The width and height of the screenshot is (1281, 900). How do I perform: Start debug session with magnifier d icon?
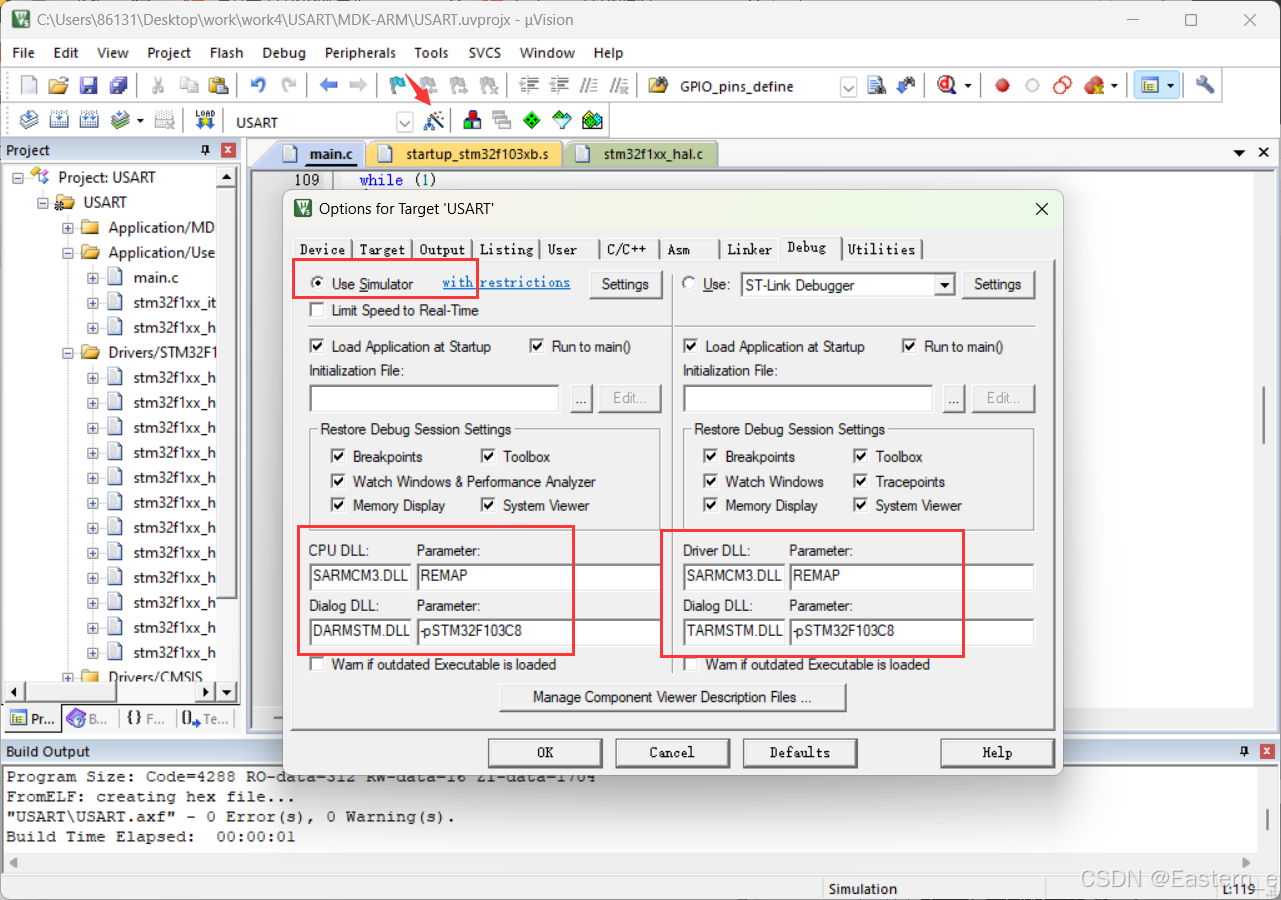(x=946, y=86)
